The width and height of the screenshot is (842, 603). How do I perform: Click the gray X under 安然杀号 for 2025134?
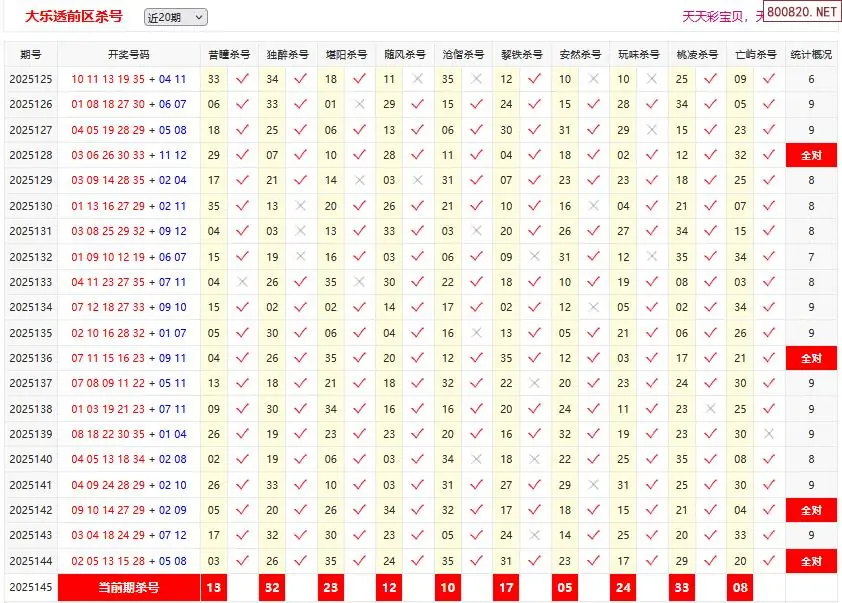[x=593, y=307]
